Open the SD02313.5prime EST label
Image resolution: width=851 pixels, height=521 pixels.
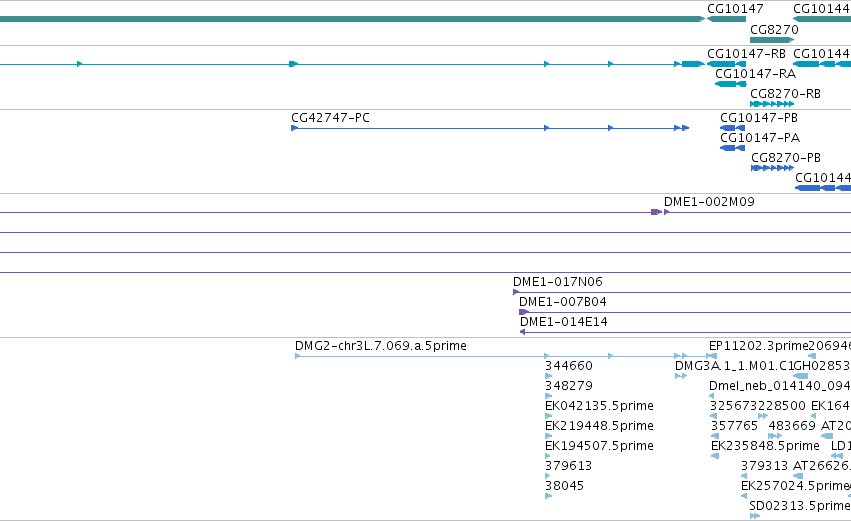tap(799, 506)
